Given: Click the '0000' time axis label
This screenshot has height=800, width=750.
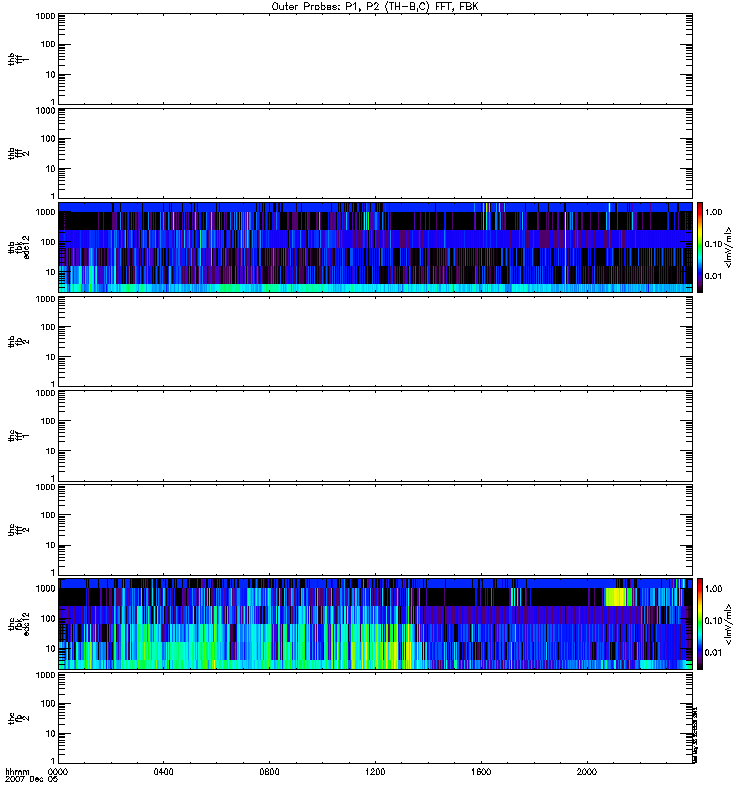Looking at the screenshot, I should pos(58,772).
